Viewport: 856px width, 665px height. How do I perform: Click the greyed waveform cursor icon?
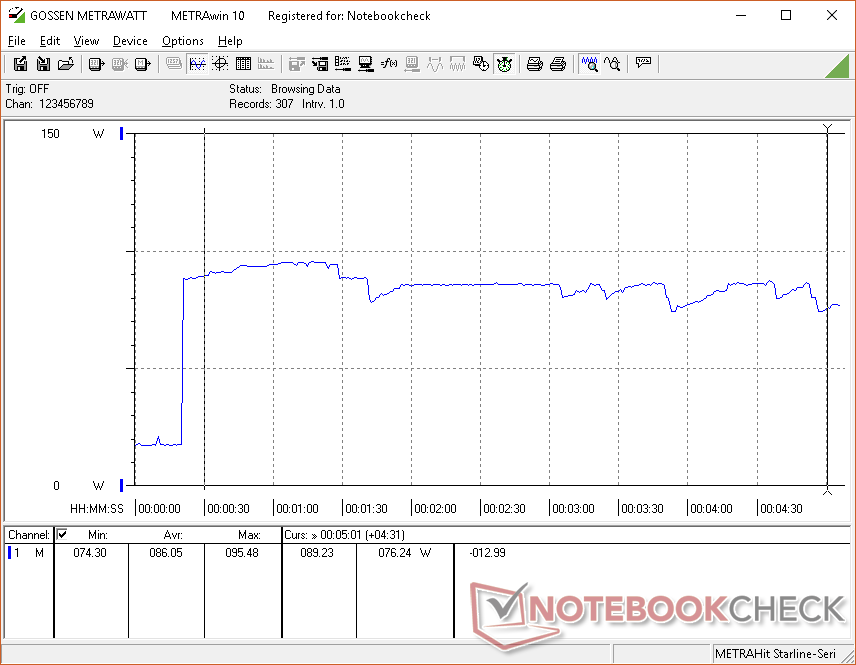tap(435, 64)
